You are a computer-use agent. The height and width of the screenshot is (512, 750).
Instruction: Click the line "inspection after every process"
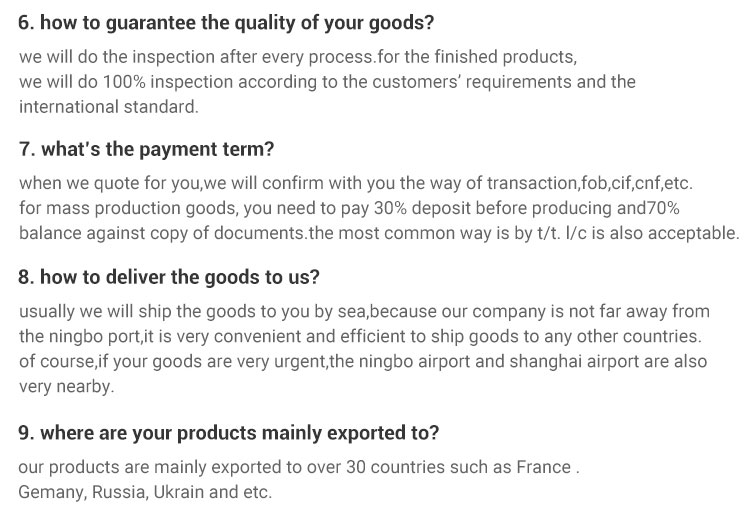coord(298,56)
